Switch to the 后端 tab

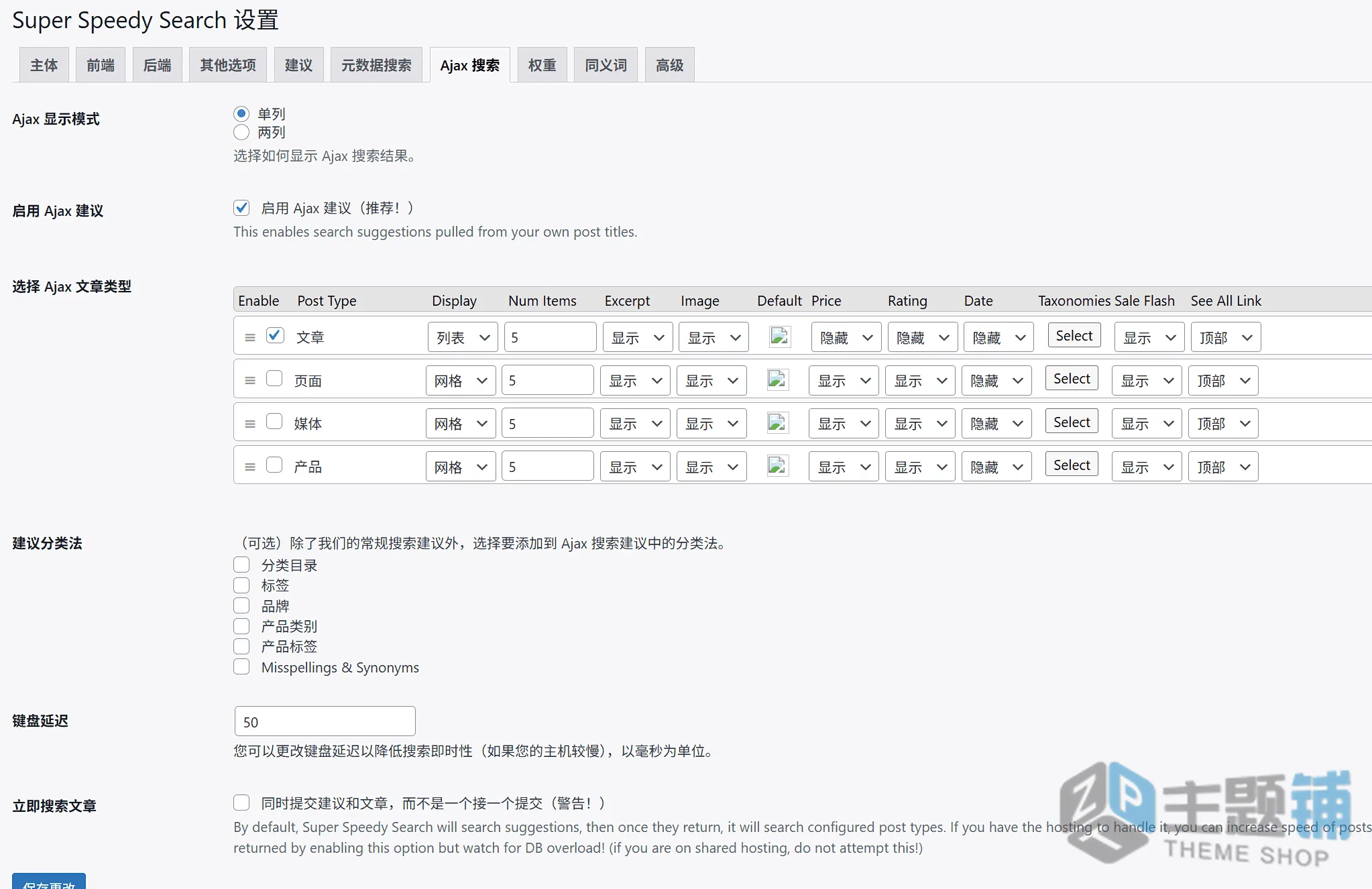tap(158, 65)
